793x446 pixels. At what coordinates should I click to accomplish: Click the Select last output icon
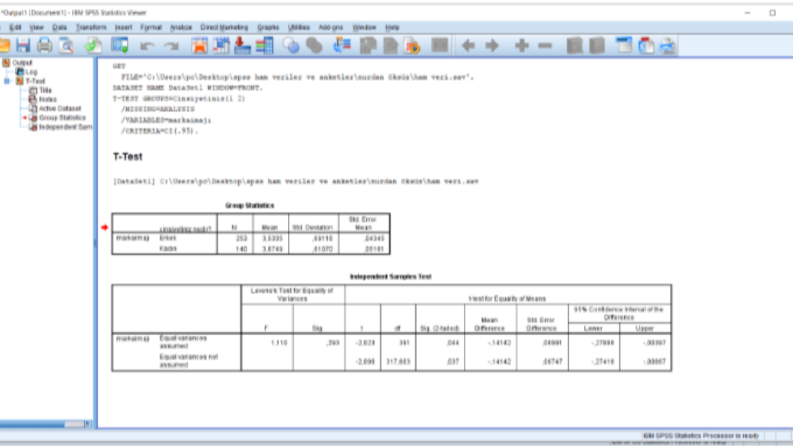point(342,46)
